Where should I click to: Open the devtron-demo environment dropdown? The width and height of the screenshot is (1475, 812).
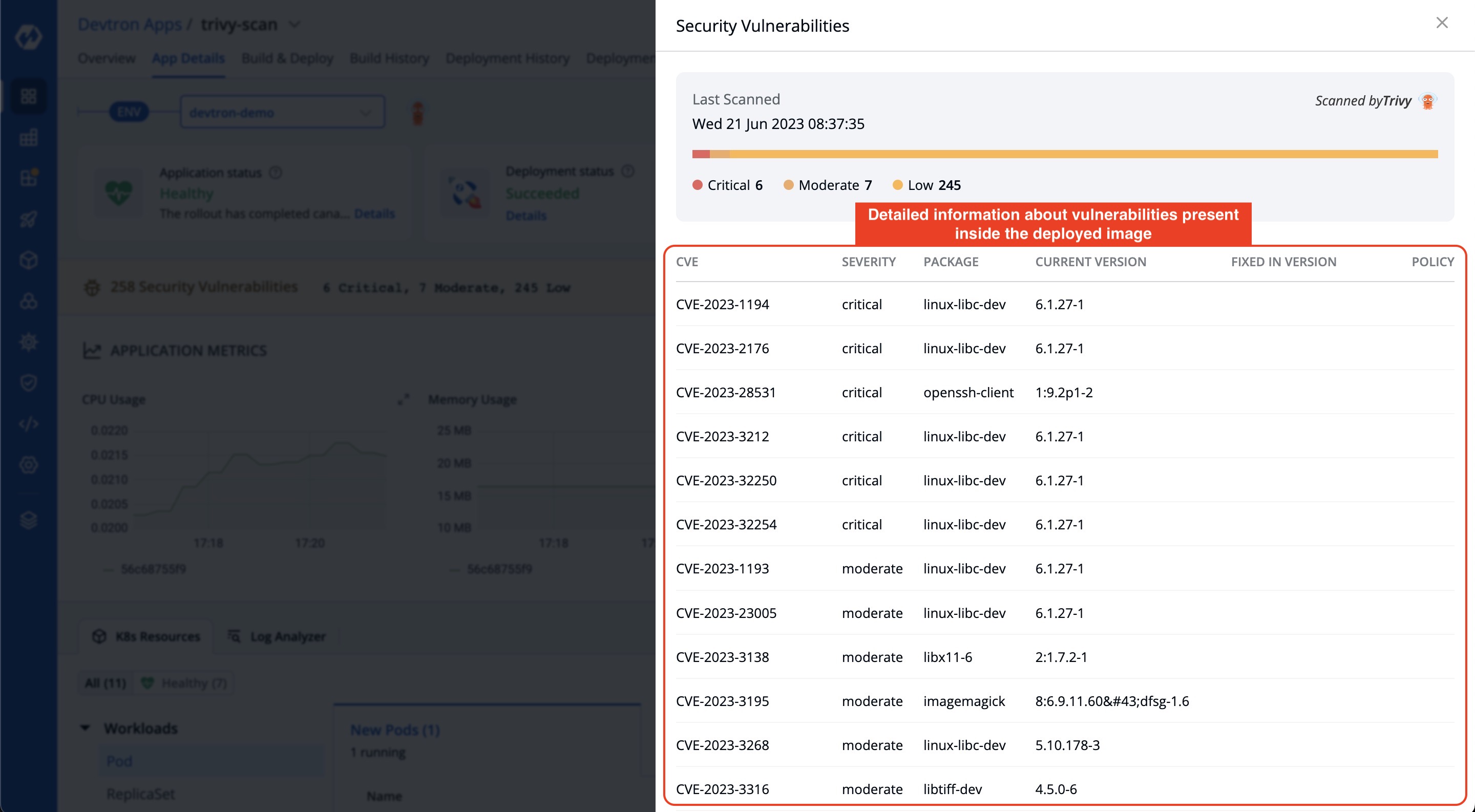(x=282, y=112)
